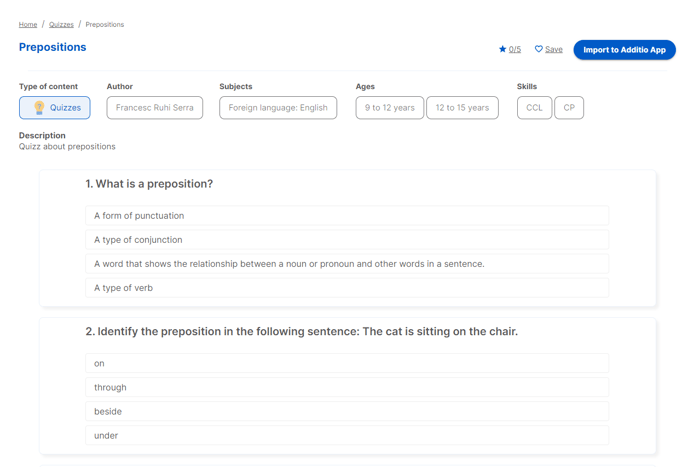Select the Francesc Ruhi Serra author tag
The width and height of the screenshot is (688, 467).
(154, 108)
